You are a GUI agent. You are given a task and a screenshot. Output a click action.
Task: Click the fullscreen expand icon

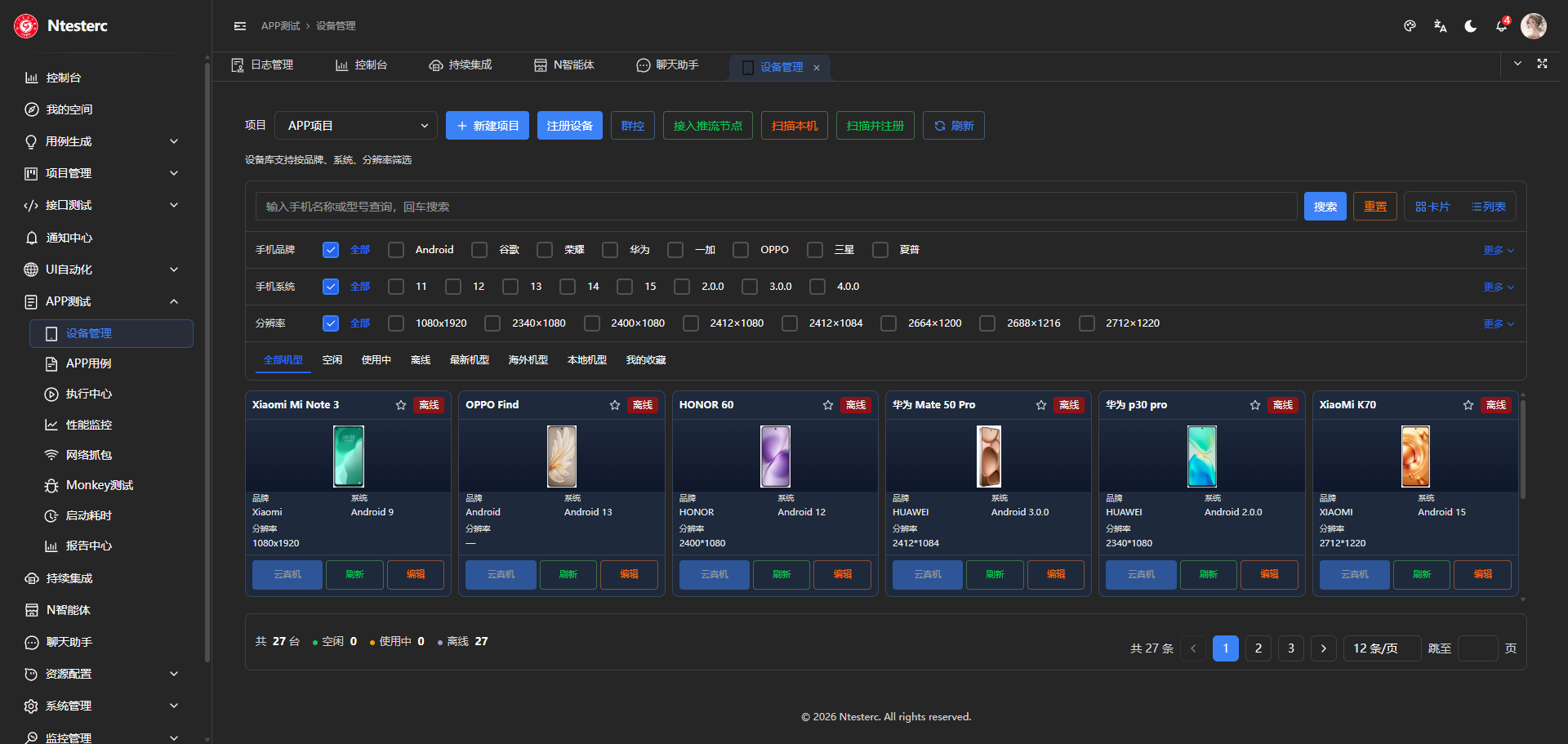pos(1542,64)
